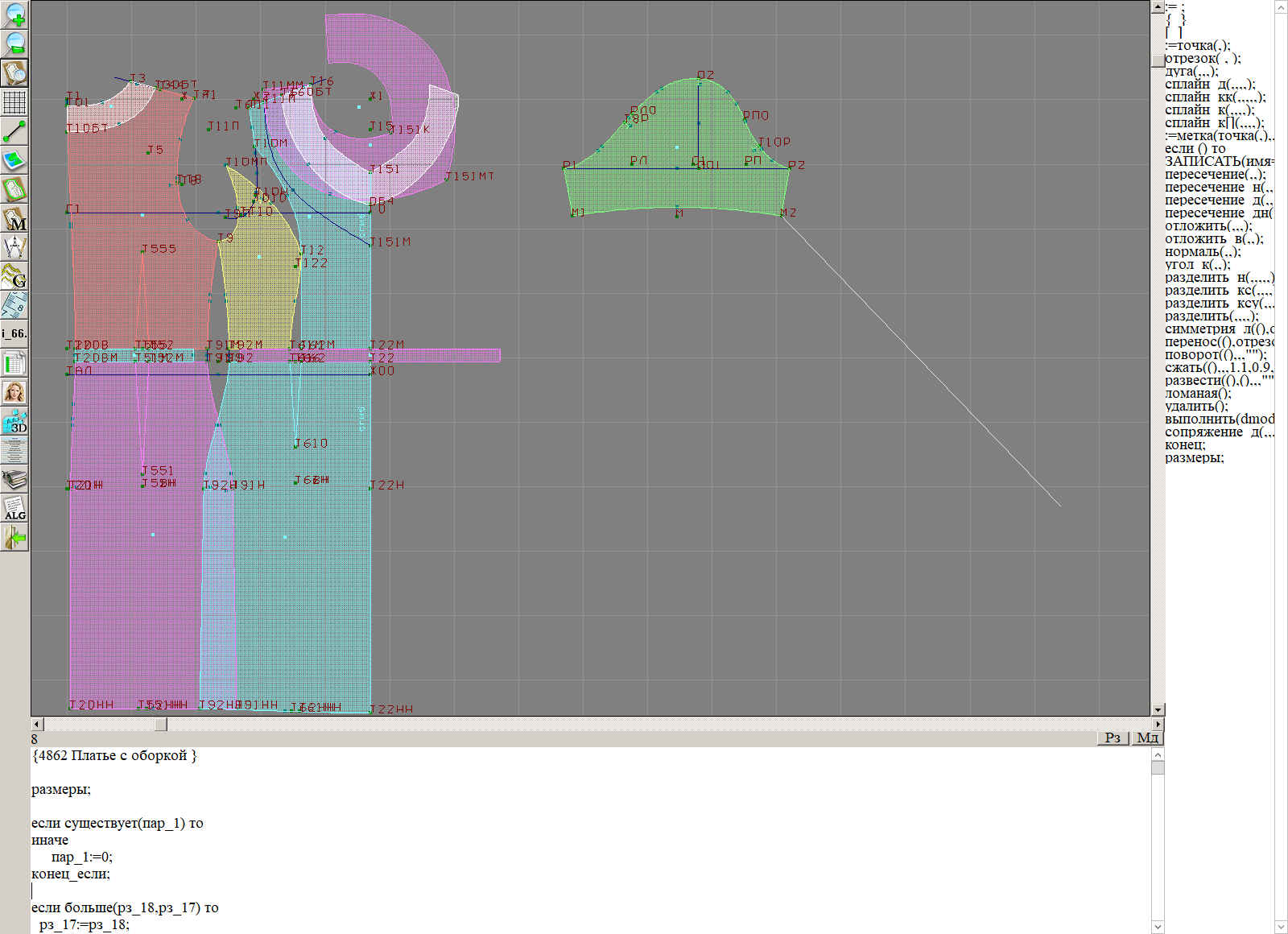Click the green spreadsheet table icon
Image resolution: width=1288 pixels, height=934 pixels.
pos(14,363)
